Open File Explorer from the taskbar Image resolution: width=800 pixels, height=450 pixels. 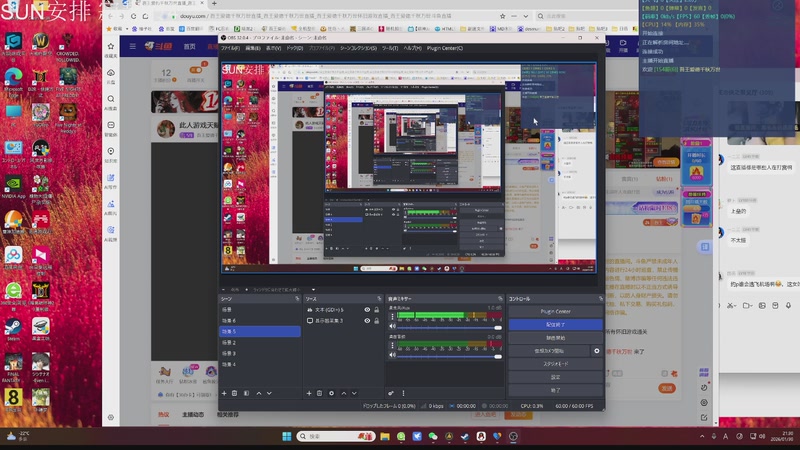[385, 437]
